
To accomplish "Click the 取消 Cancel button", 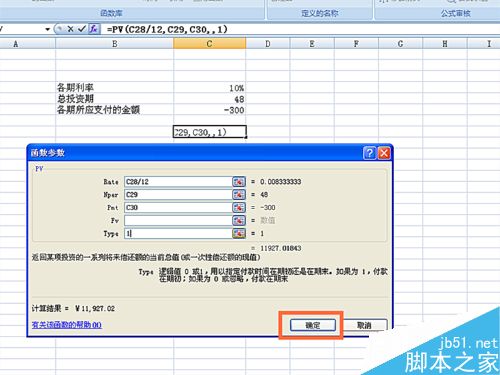I will (x=365, y=325).
